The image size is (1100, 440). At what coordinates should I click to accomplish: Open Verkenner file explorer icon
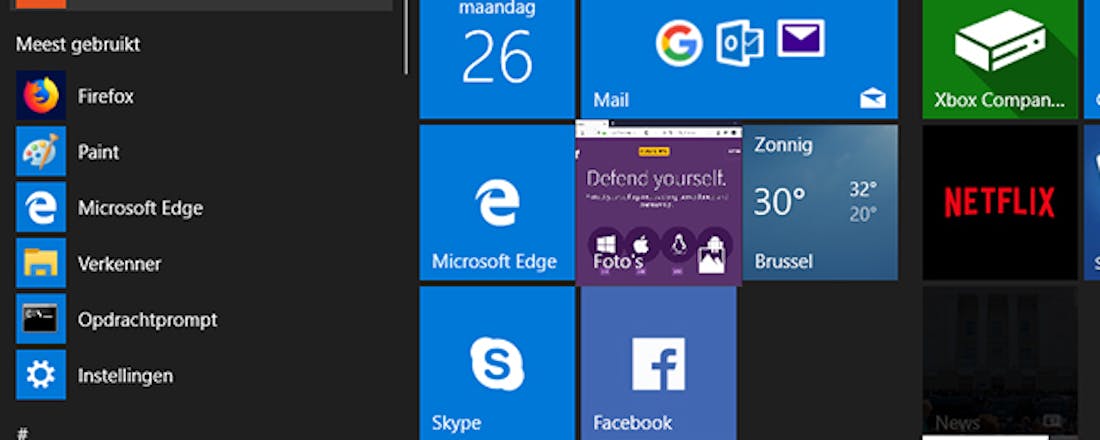pyautogui.click(x=41, y=263)
